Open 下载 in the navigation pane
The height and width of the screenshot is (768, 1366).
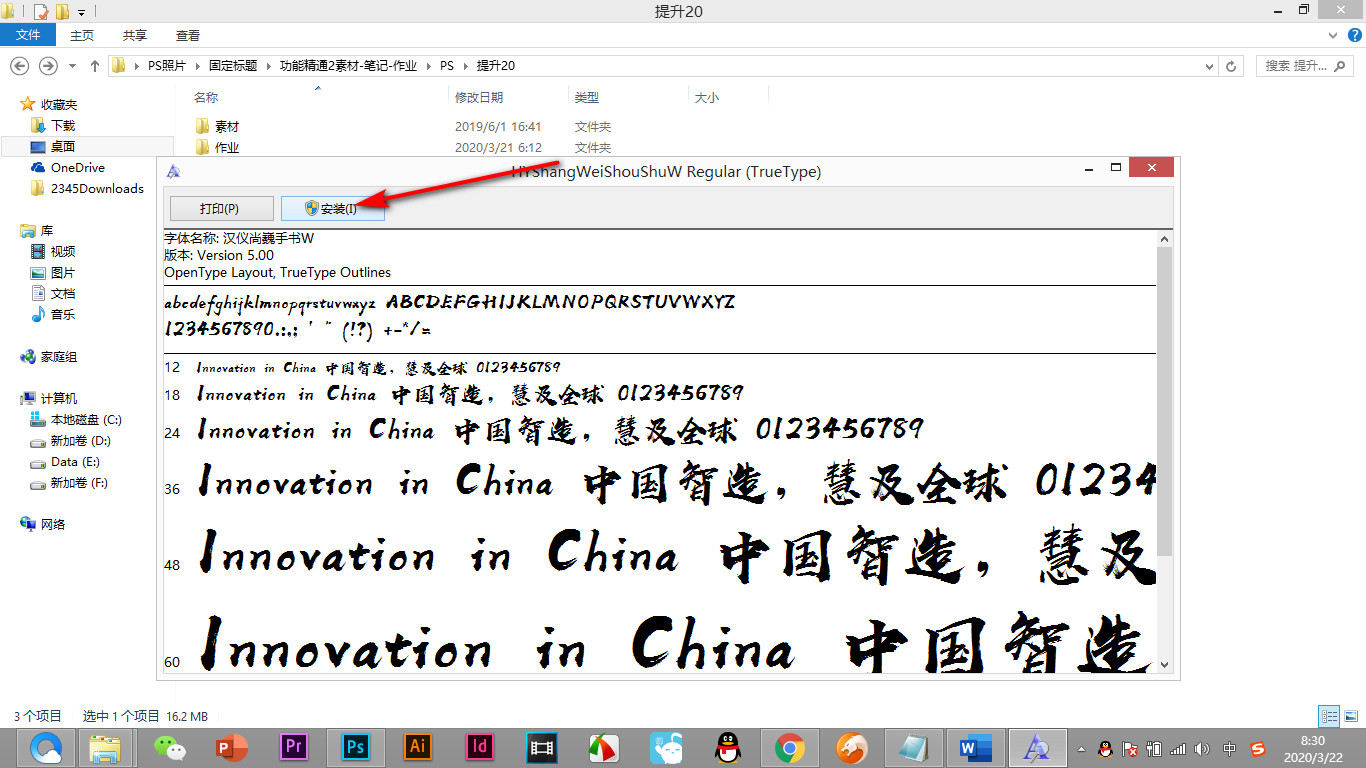[62, 125]
